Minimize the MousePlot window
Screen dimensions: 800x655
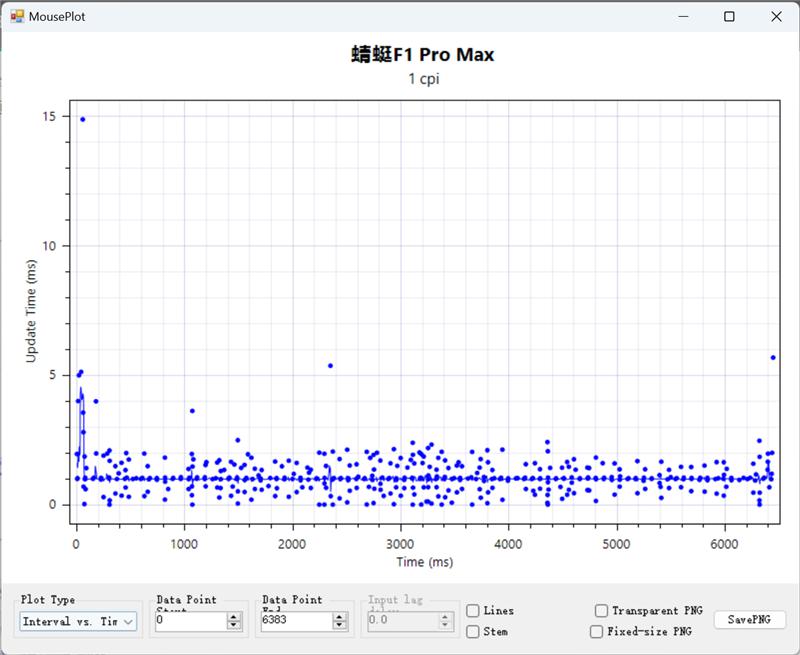tap(683, 16)
